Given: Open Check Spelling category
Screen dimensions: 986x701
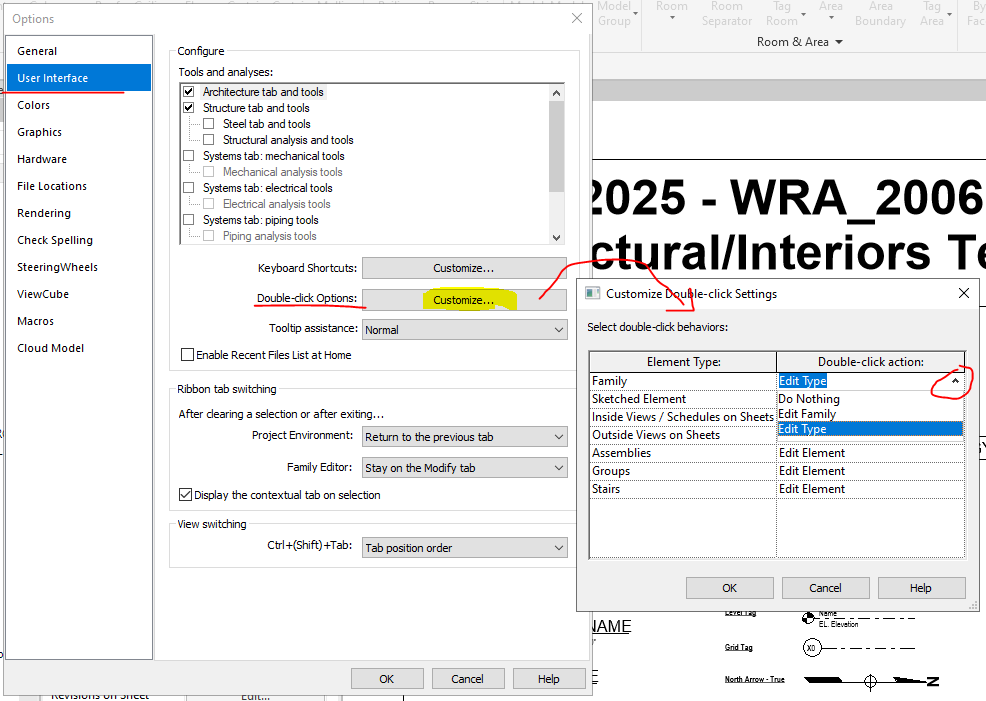Looking at the screenshot, I should tap(79, 240).
